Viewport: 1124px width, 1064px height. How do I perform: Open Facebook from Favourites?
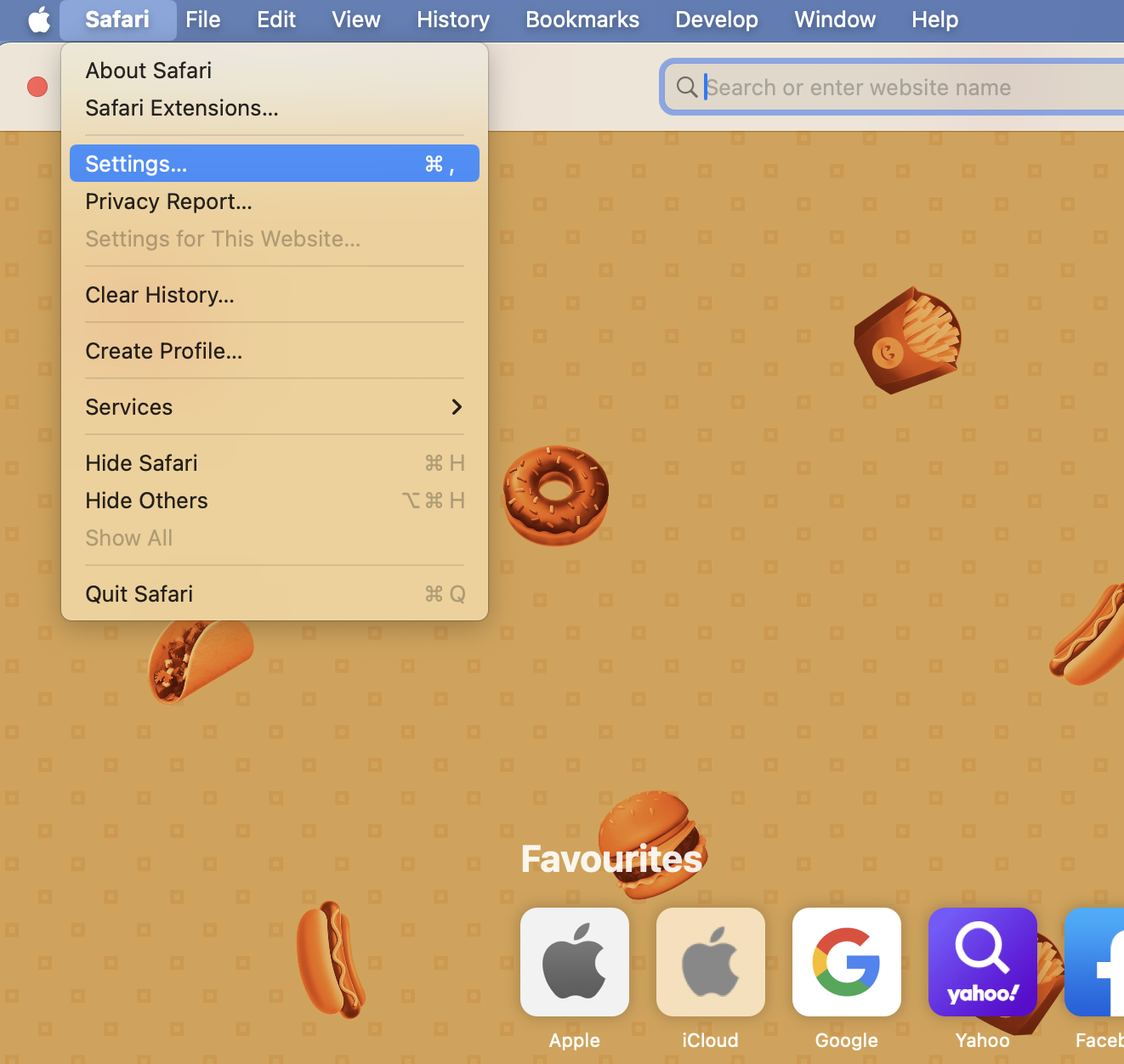tap(1101, 961)
